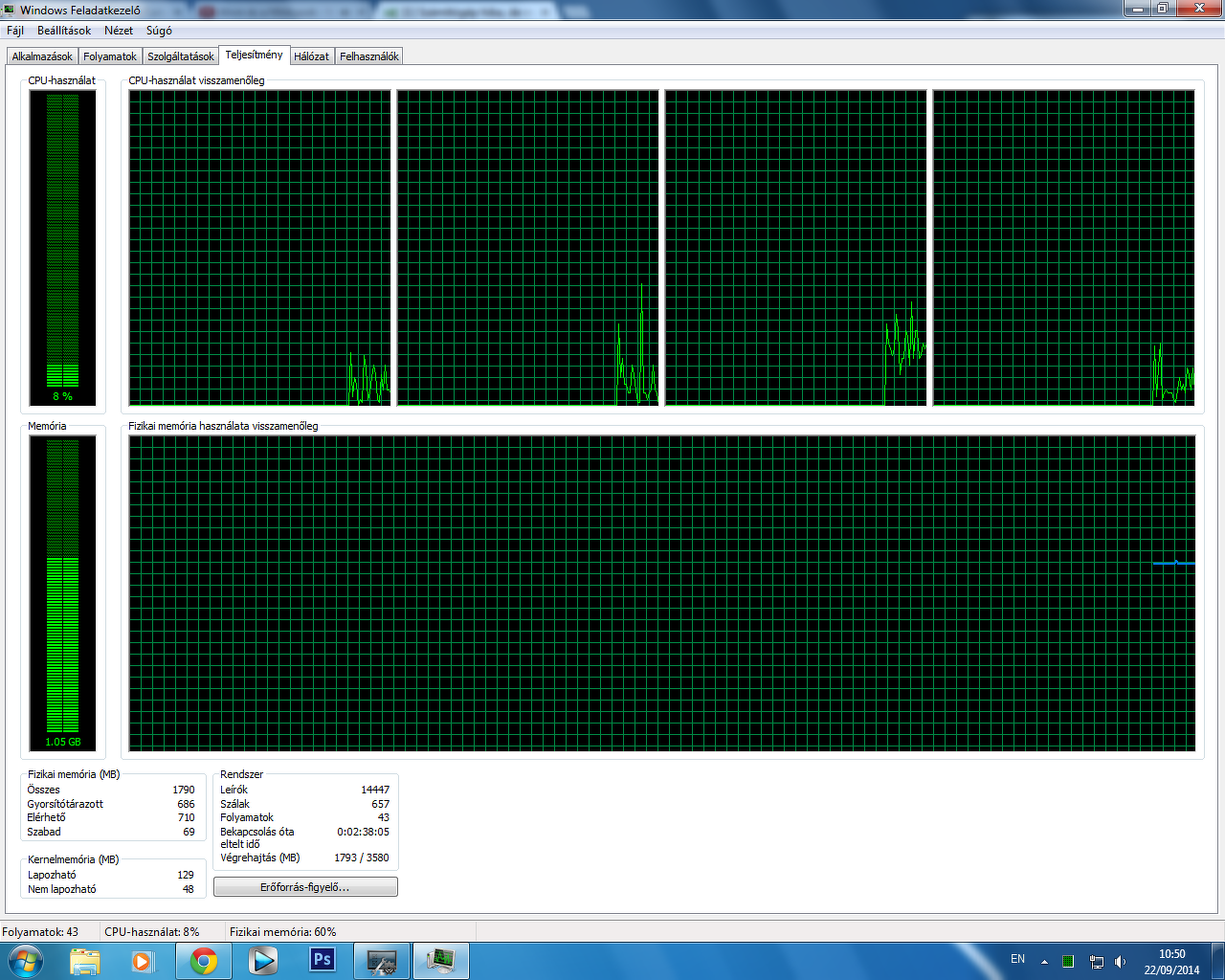This screenshot has width=1225, height=980.
Task: Click the Szabad value 69
Action: [x=189, y=832]
